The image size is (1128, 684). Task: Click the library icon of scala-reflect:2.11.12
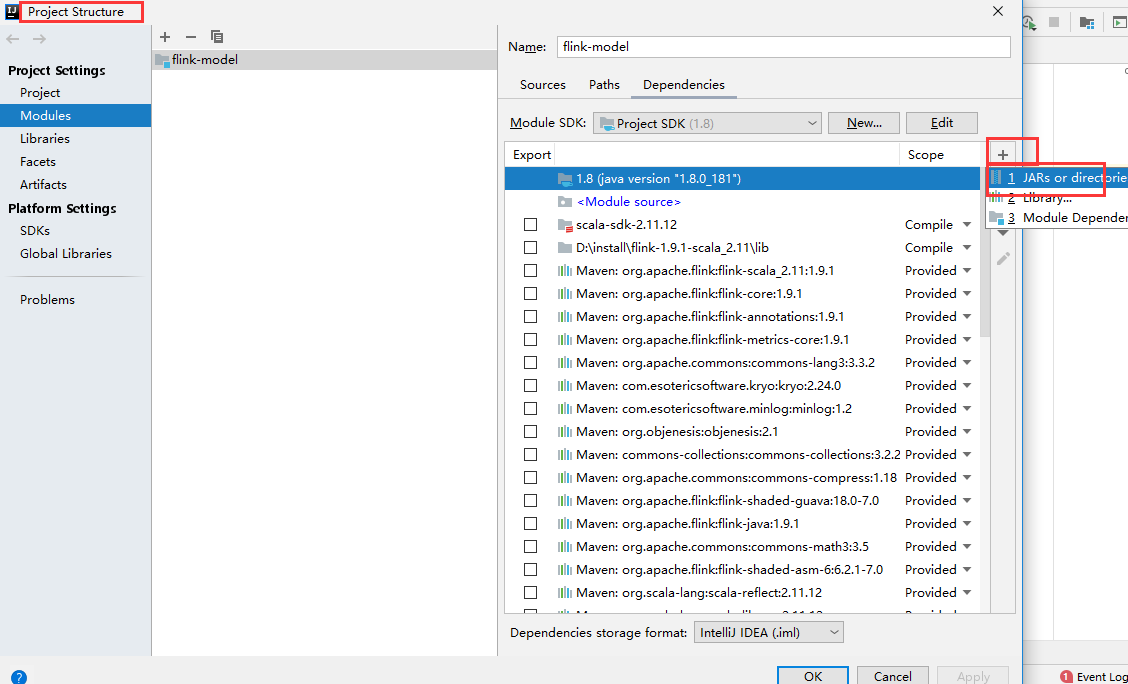565,593
